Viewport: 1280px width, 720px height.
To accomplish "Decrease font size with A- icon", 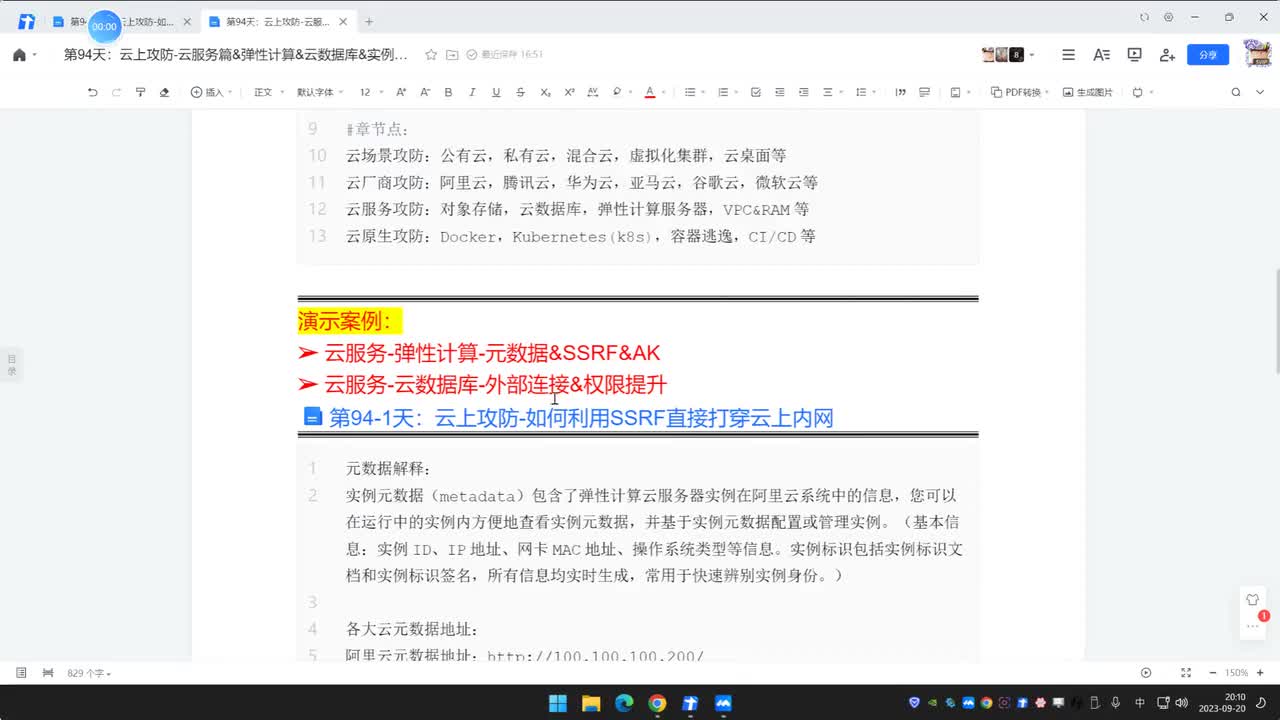I will (x=425, y=92).
